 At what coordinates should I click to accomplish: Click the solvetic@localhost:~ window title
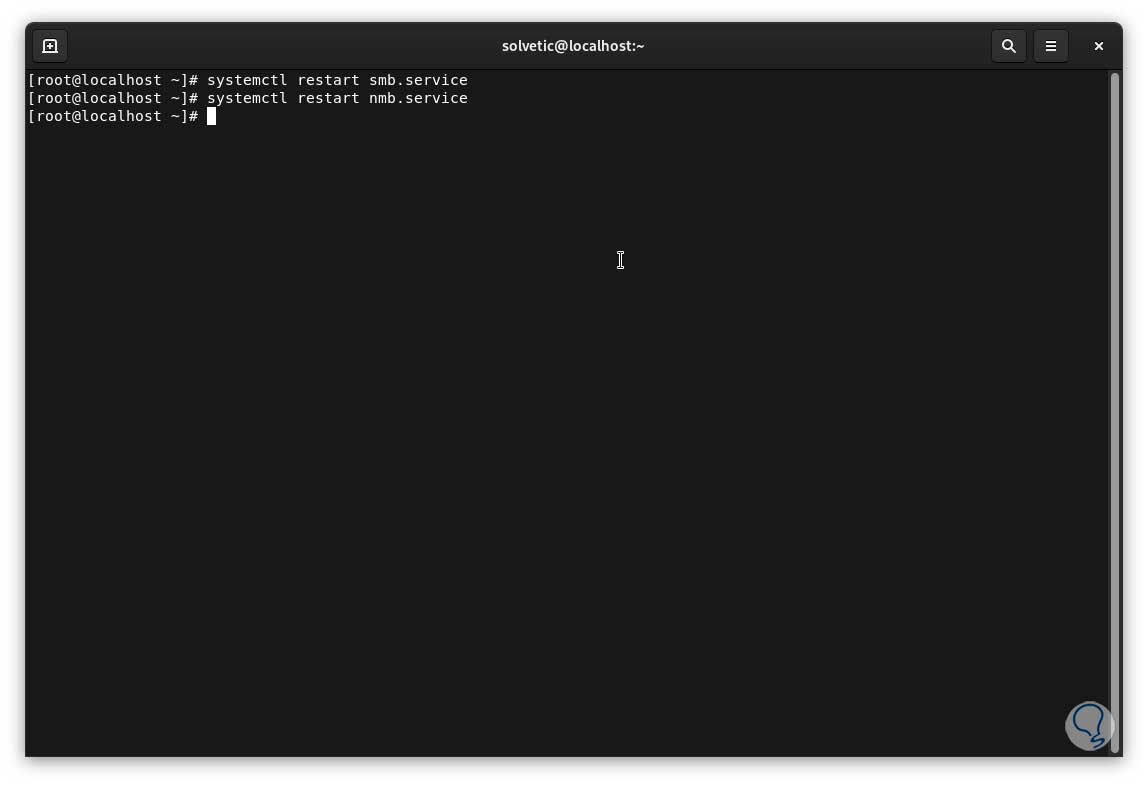(573, 46)
